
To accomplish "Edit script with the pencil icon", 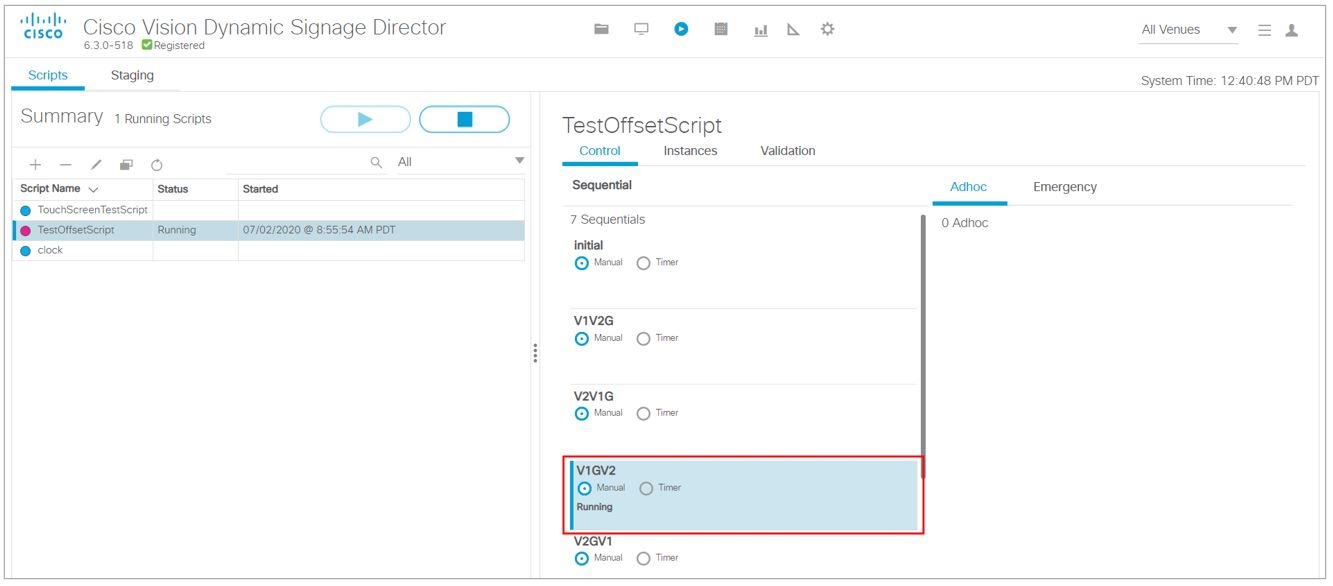I will [96, 164].
